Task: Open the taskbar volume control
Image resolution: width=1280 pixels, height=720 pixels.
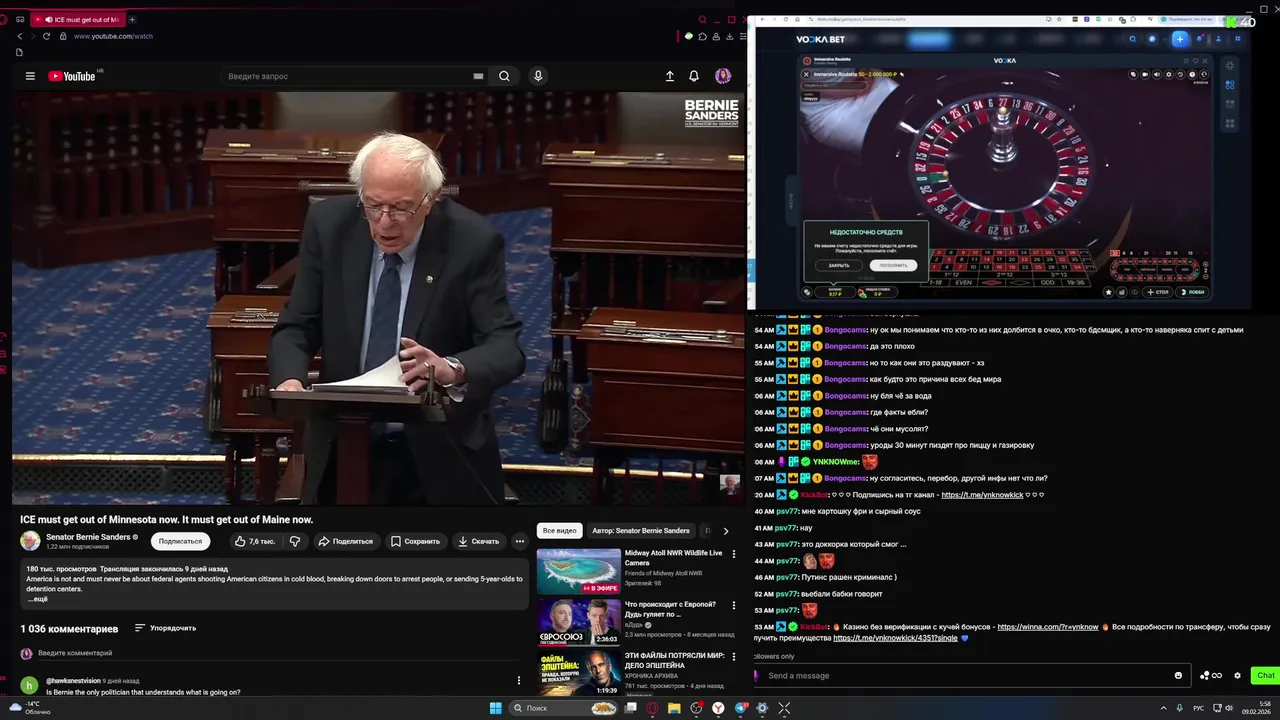Action: tap(1229, 708)
